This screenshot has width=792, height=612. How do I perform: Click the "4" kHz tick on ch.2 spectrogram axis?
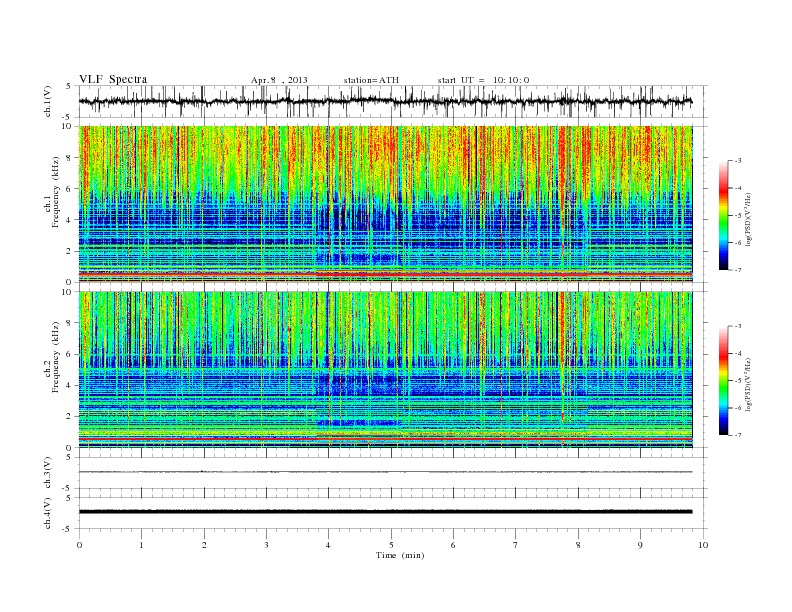[x=70, y=385]
